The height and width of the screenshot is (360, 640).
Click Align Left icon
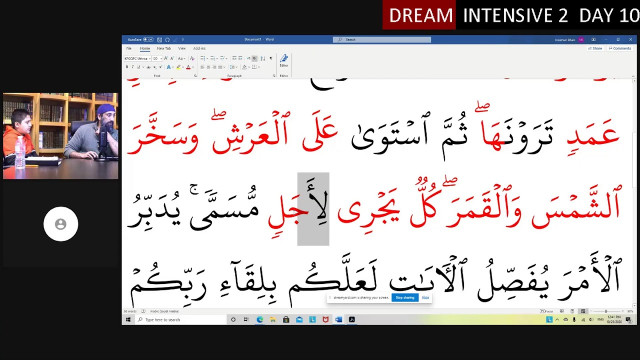[x=202, y=67]
